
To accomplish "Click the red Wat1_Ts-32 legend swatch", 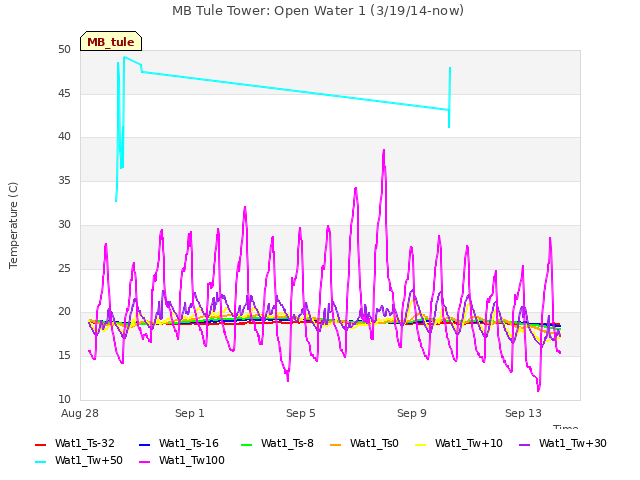I will click(40, 444).
